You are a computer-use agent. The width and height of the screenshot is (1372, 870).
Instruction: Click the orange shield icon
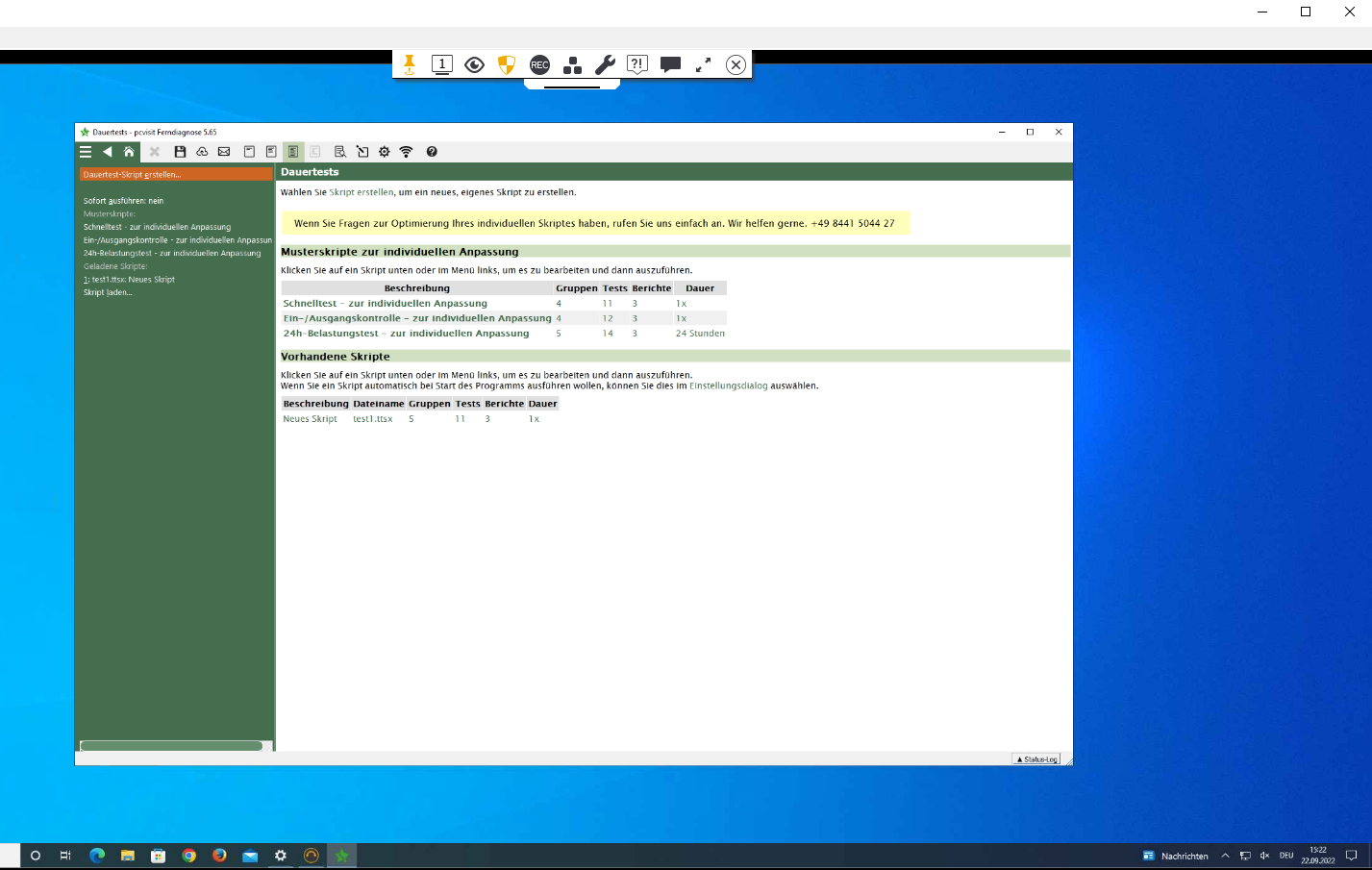click(507, 65)
